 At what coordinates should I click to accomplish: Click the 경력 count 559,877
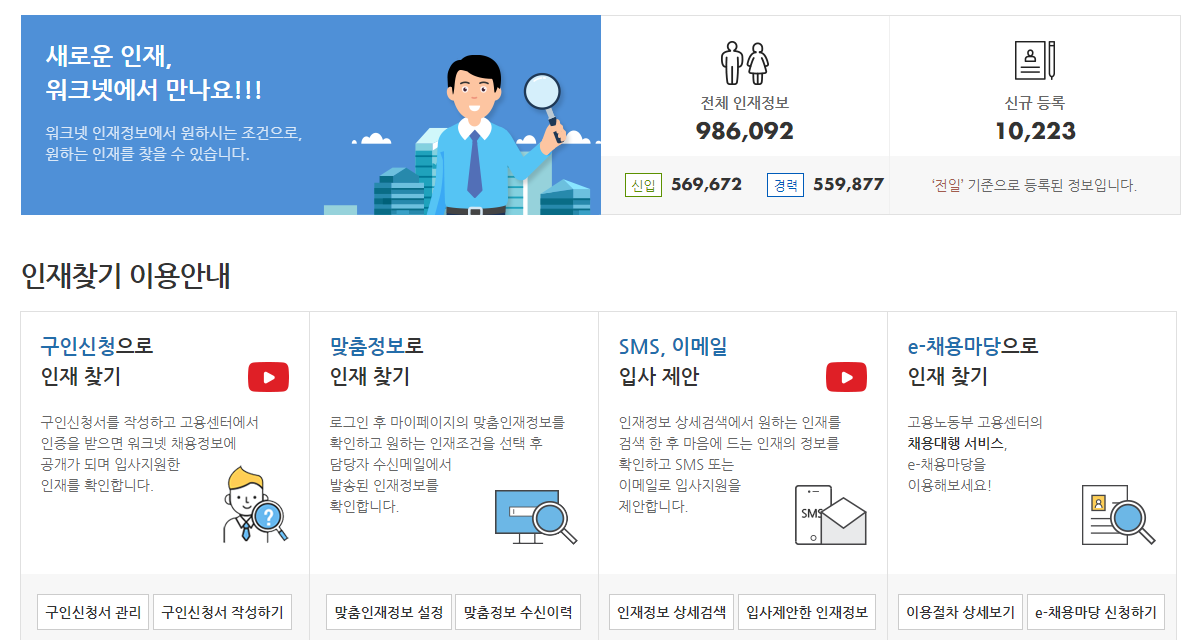[849, 184]
